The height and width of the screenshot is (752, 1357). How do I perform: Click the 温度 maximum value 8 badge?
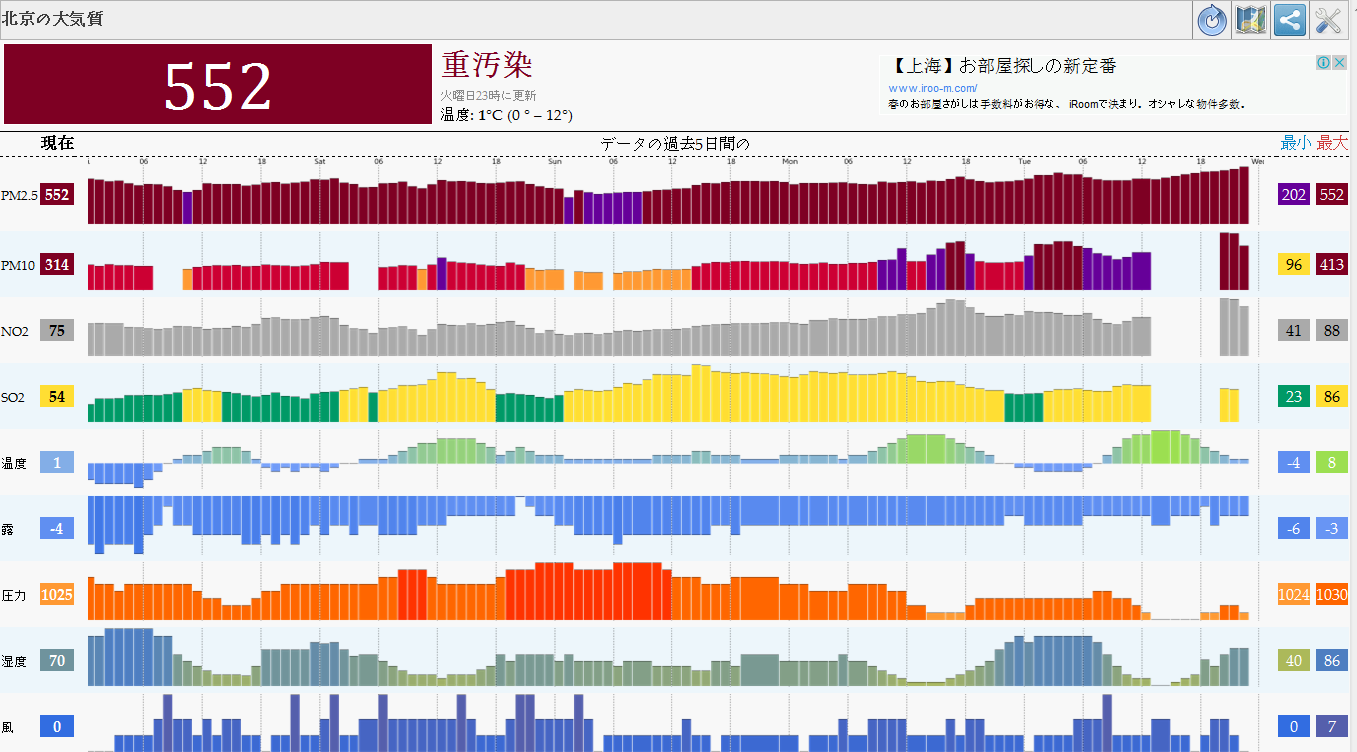[1331, 463]
